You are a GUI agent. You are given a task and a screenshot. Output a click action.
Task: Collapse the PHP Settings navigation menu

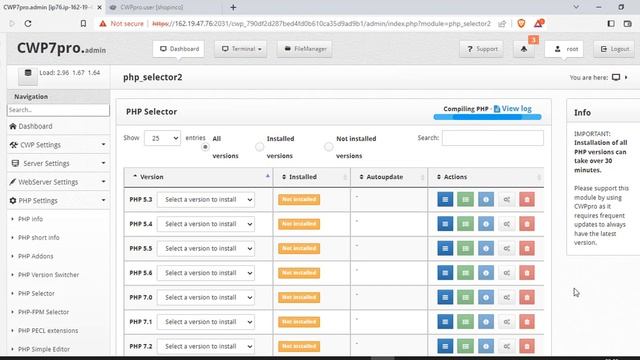point(58,201)
